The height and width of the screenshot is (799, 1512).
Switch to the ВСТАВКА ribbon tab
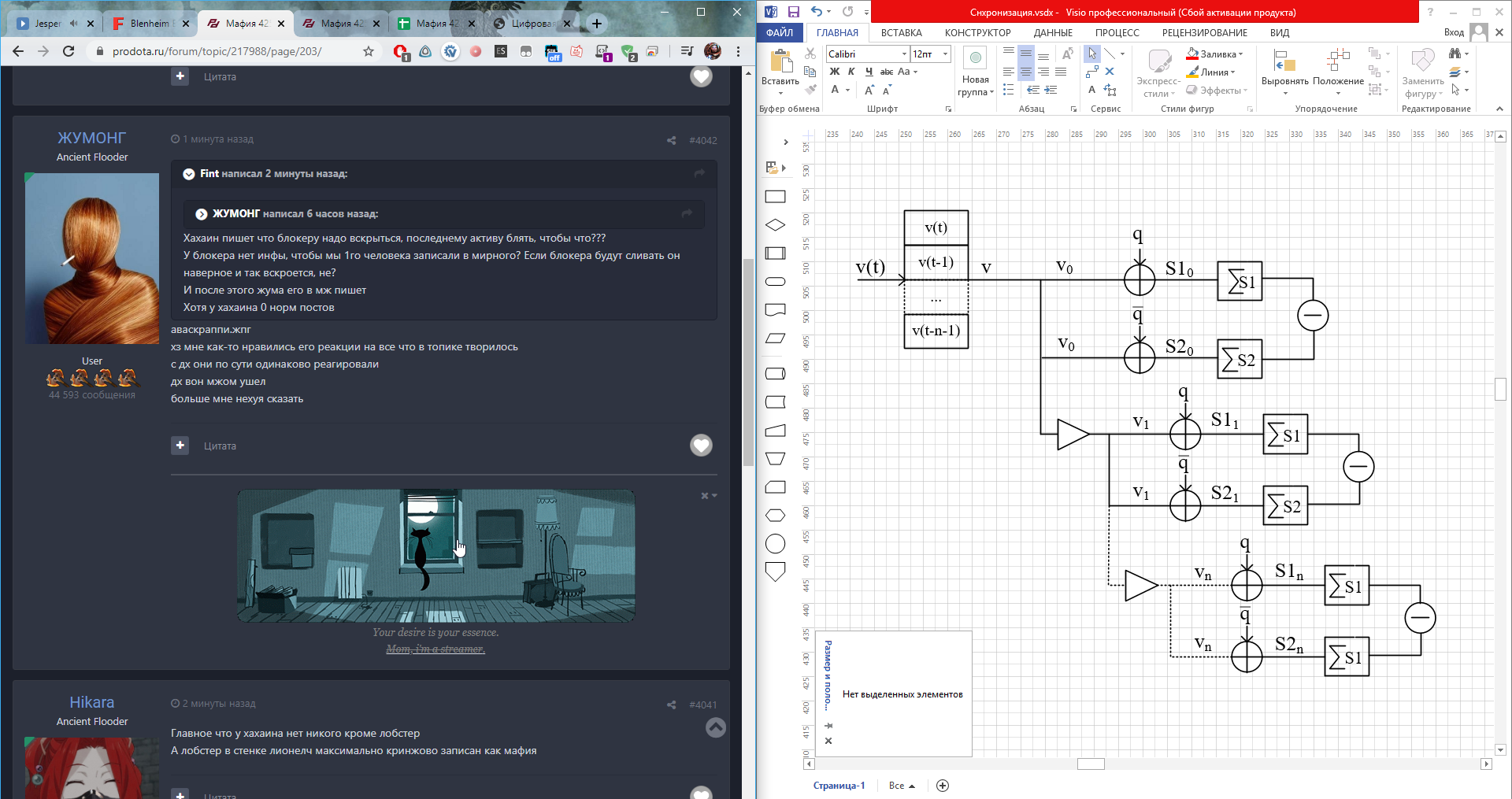pos(901,33)
